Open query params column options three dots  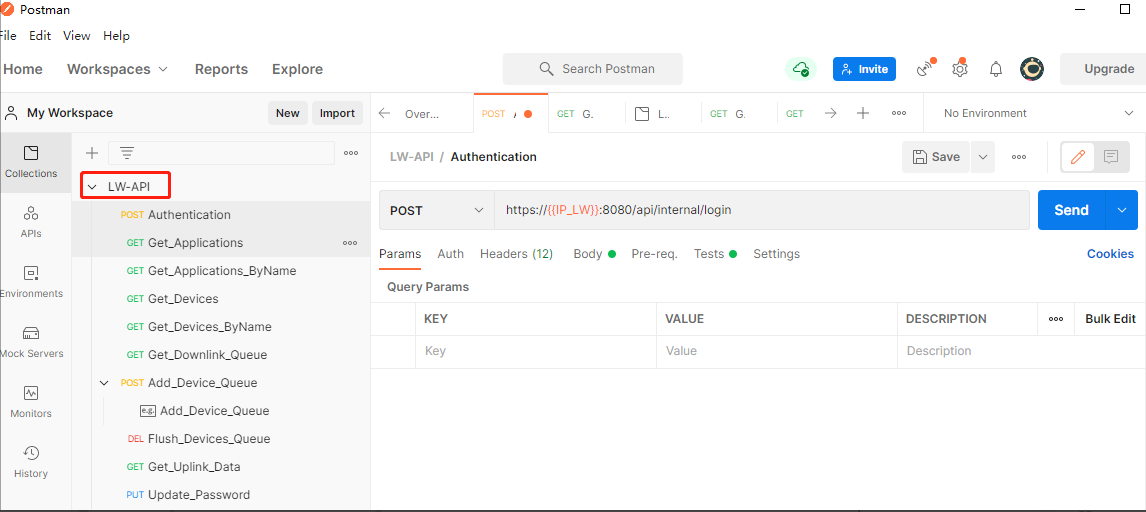click(1056, 319)
